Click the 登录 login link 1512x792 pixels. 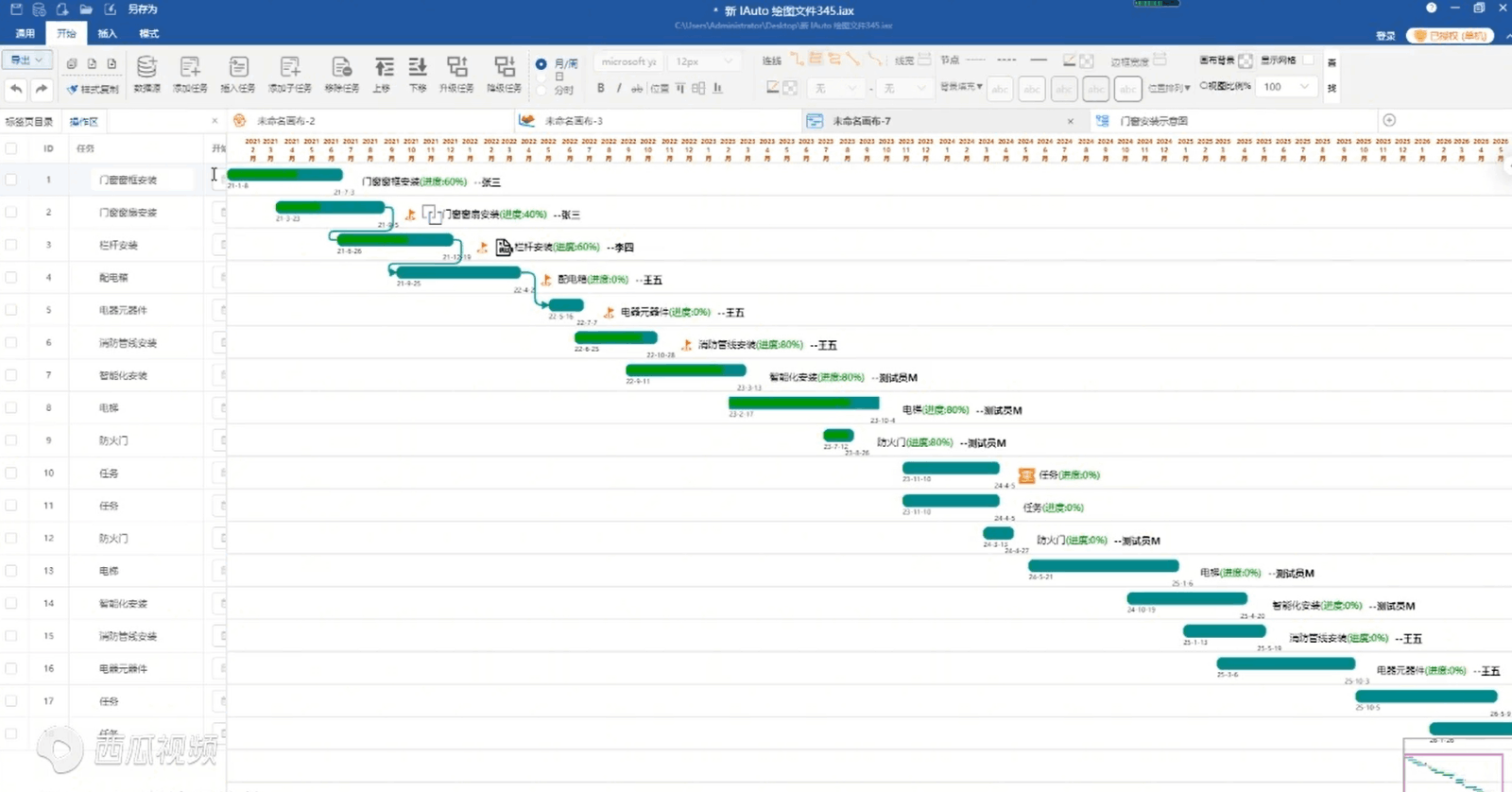point(1385,36)
